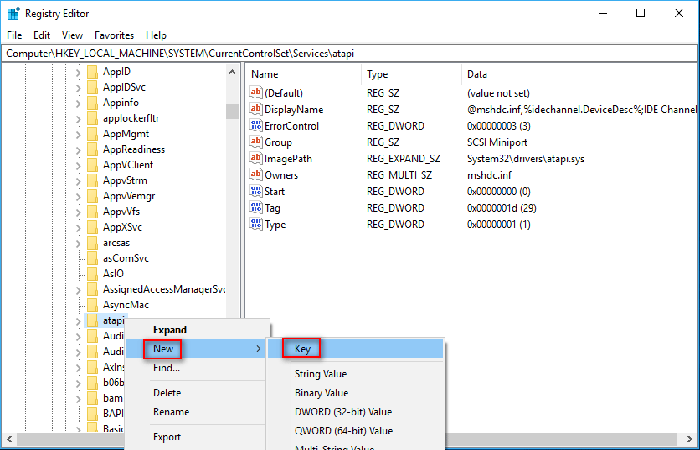700x450 pixels.
Task: Click the AppvVemgr folder icon
Action: click(92, 196)
